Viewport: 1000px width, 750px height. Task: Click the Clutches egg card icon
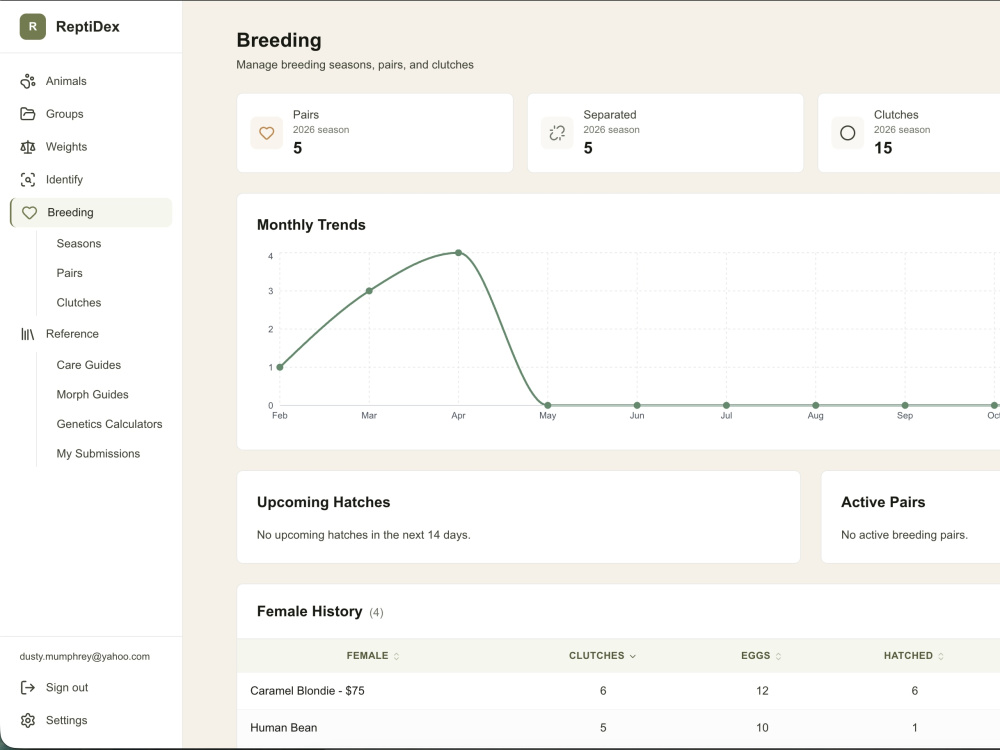(x=848, y=133)
